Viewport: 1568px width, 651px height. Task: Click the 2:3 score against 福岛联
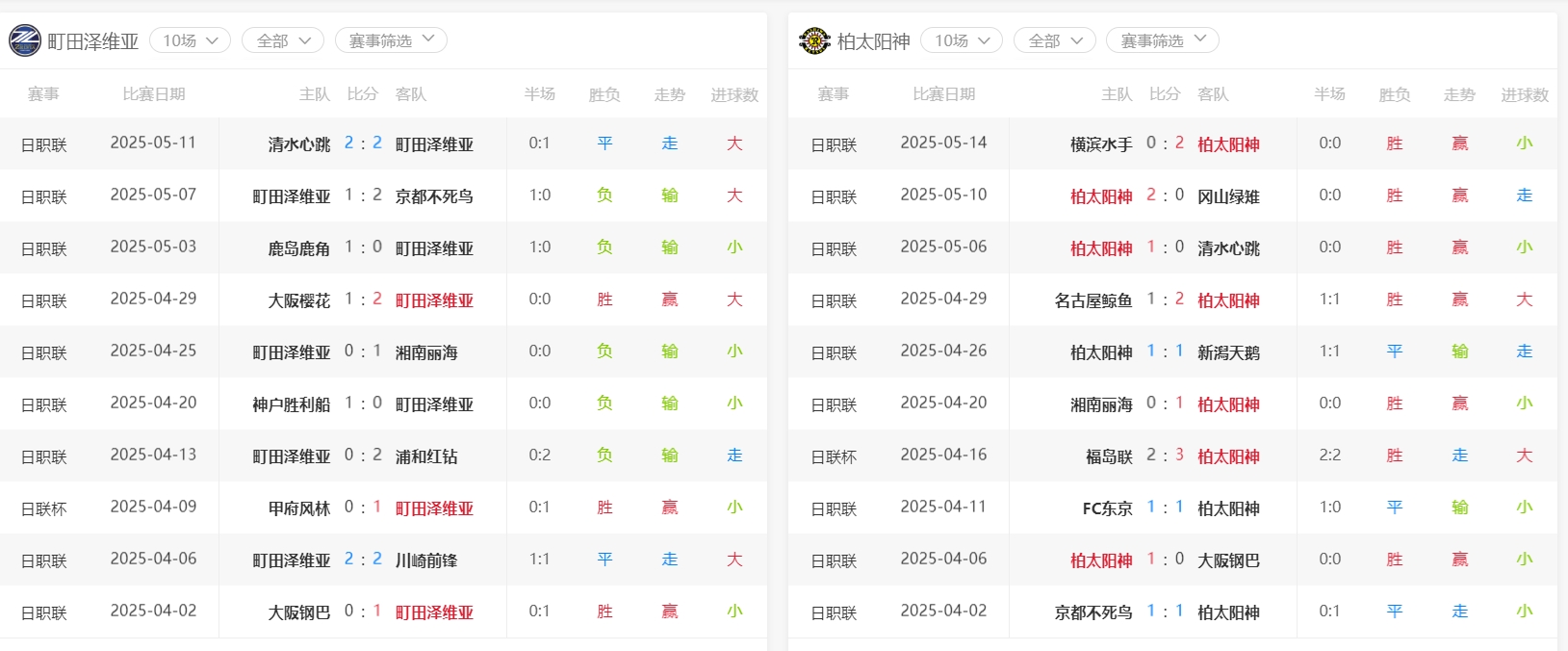(x=1165, y=456)
